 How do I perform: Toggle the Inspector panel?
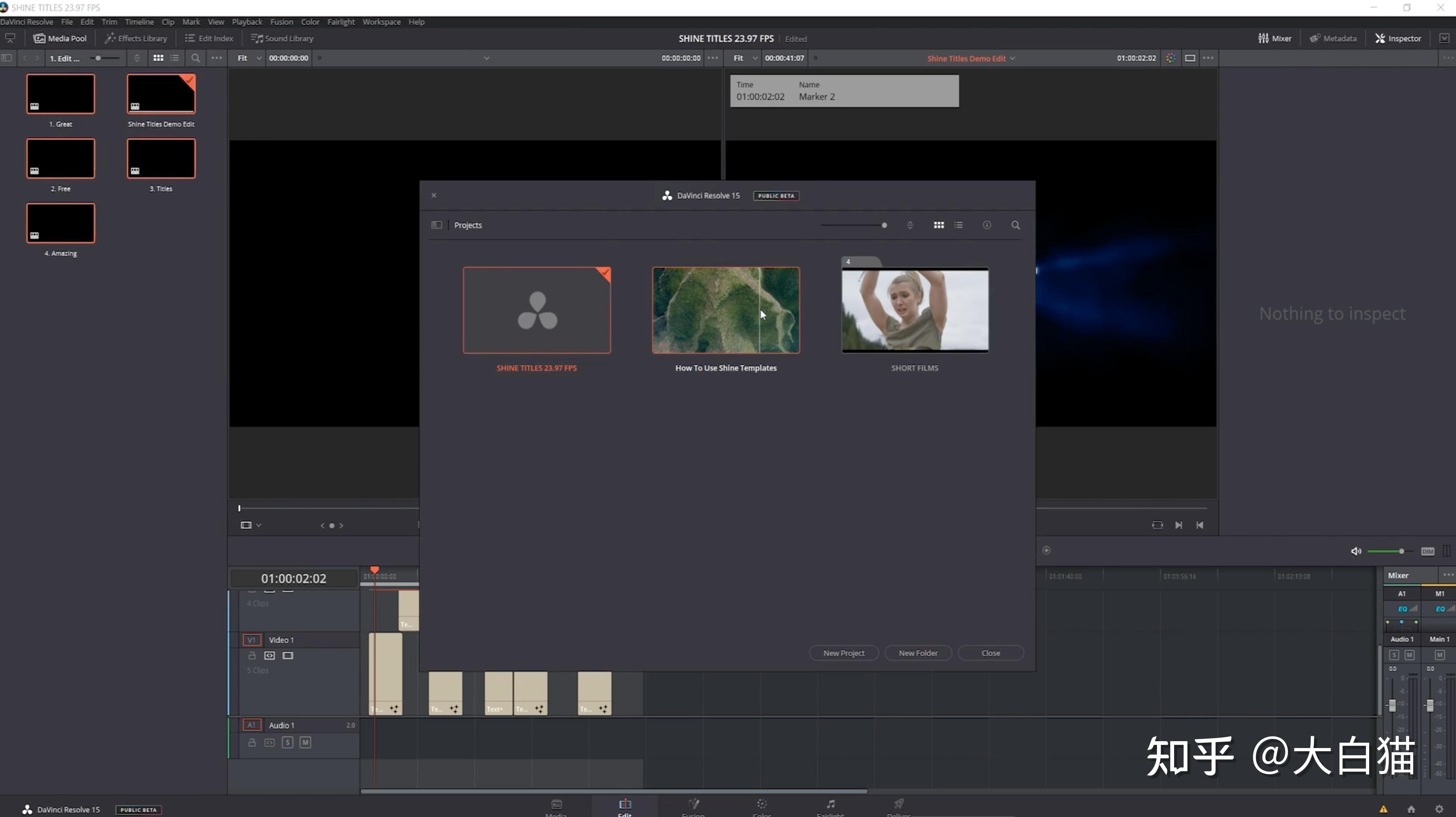[1398, 38]
